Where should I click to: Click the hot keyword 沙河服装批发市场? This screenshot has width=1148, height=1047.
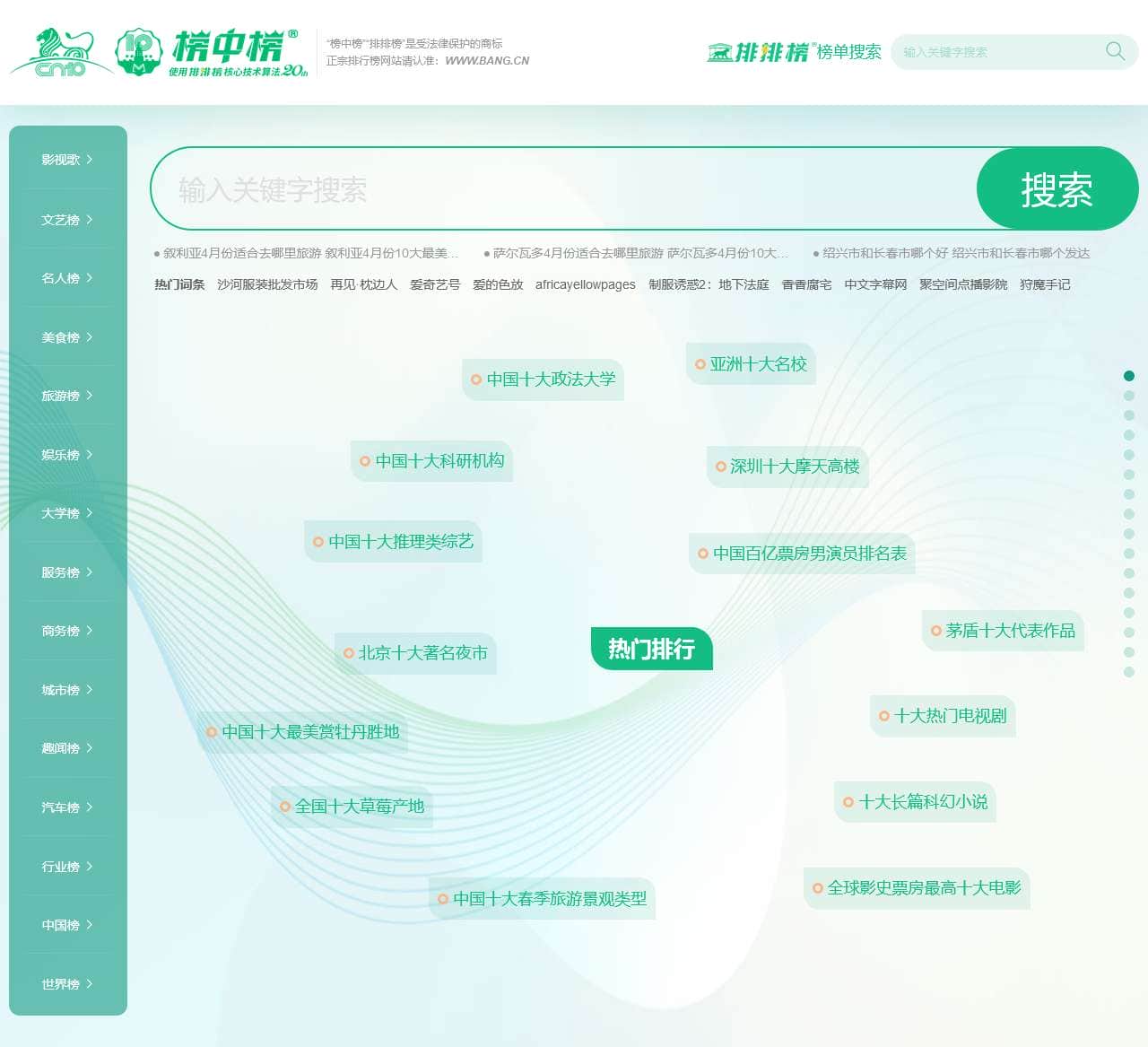[267, 284]
